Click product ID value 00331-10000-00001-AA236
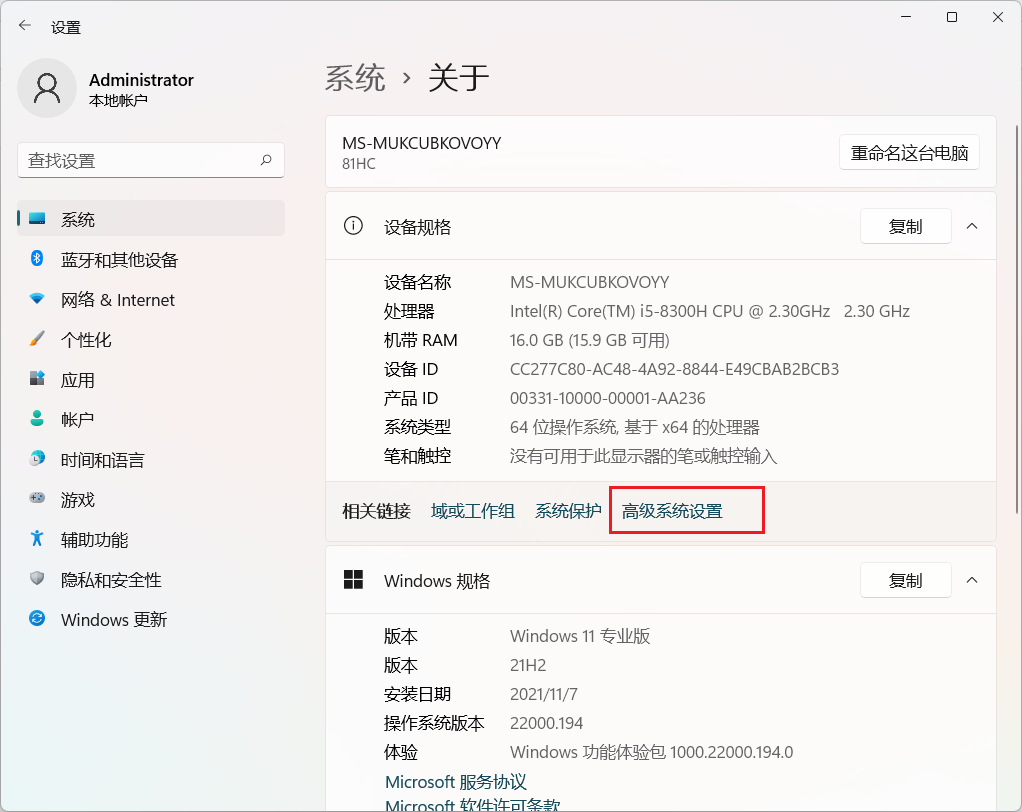 607,398
